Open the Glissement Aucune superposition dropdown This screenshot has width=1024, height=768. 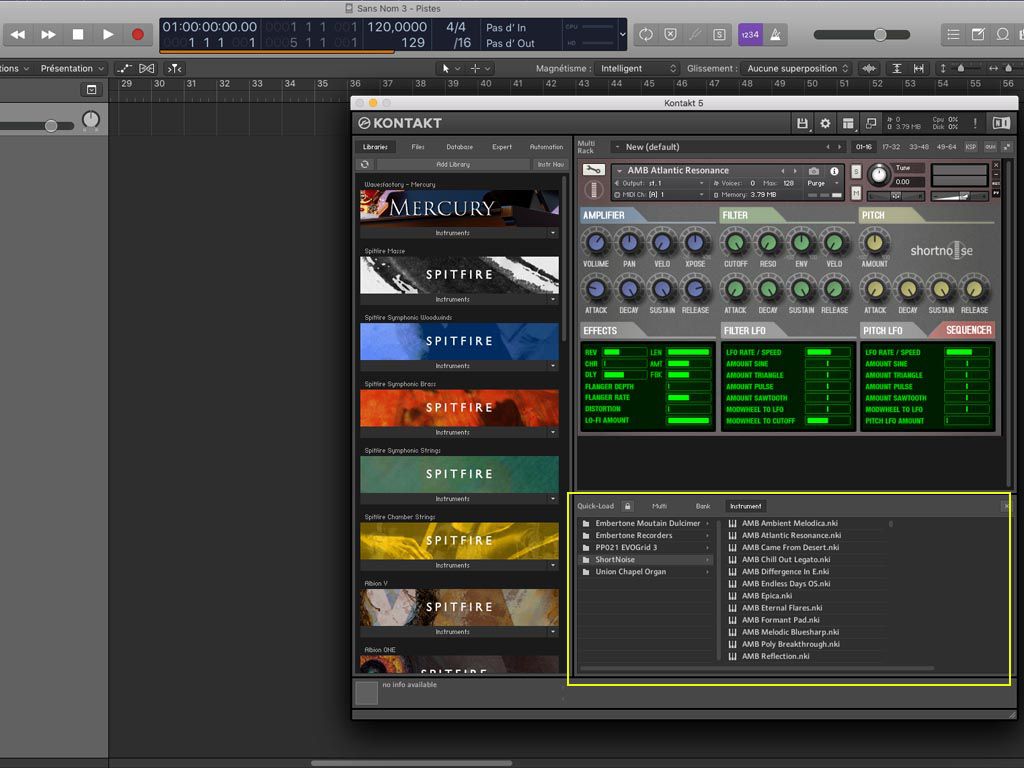796,68
